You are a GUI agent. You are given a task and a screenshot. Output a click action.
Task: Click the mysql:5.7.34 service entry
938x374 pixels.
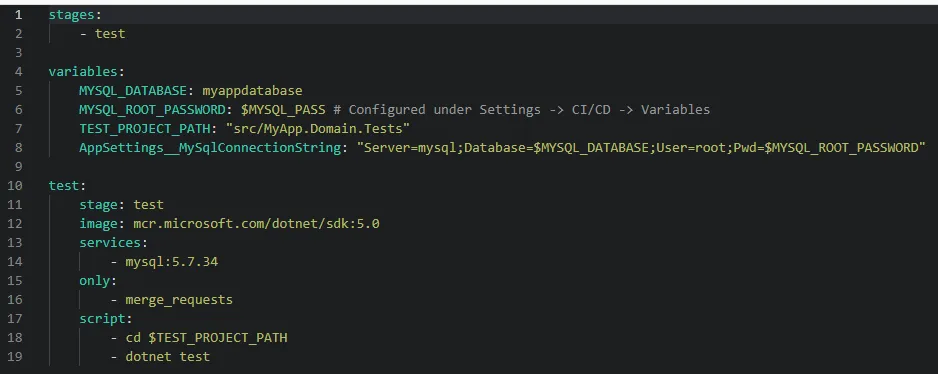tap(172, 262)
